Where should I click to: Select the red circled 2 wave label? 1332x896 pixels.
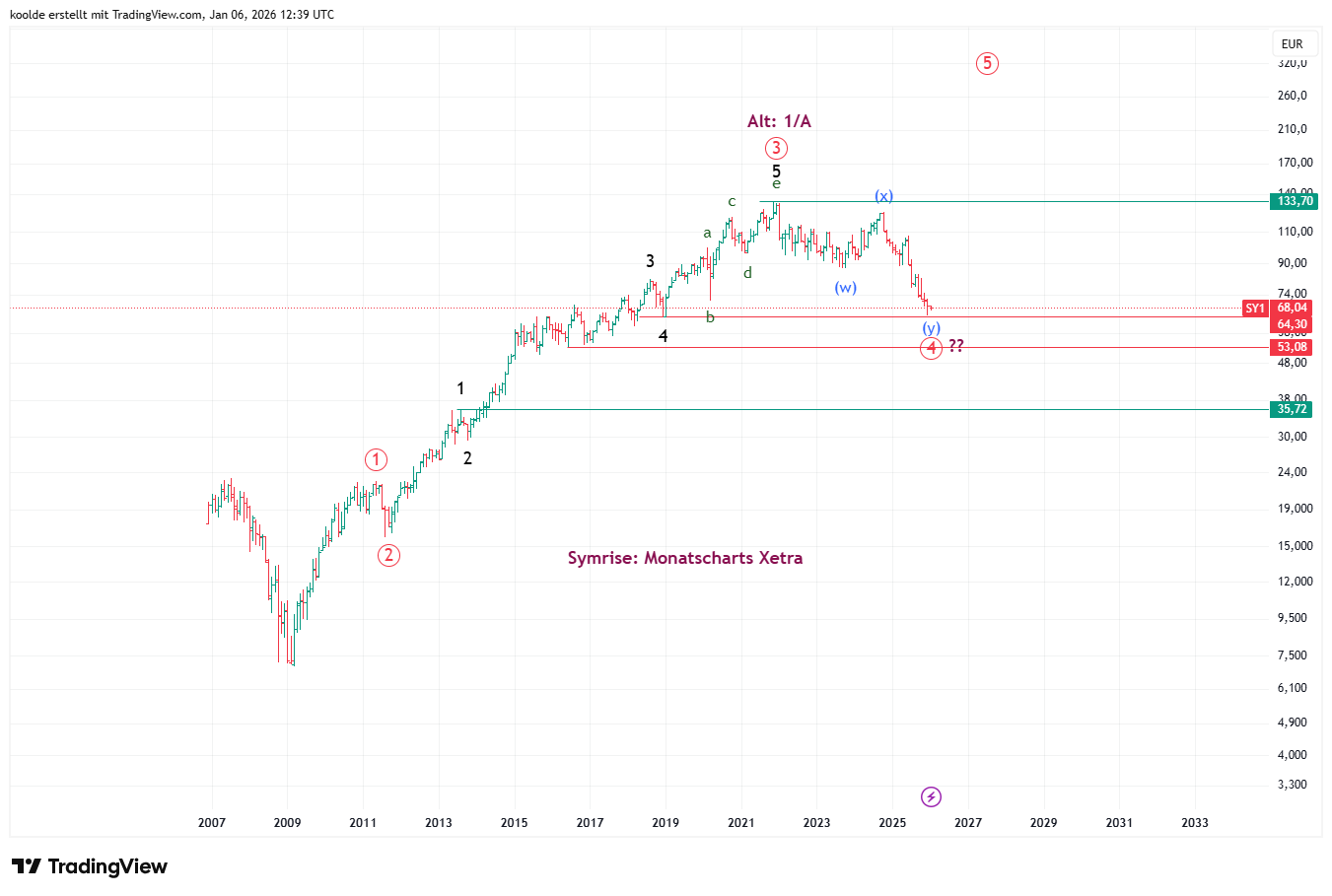click(388, 555)
